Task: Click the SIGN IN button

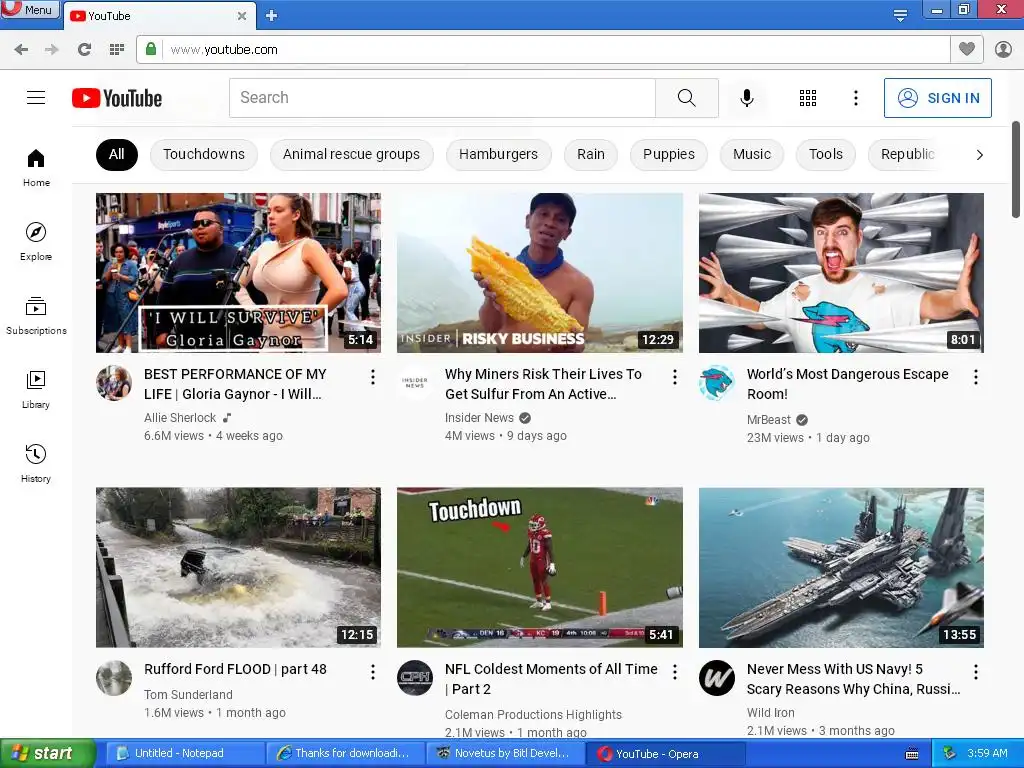Action: tap(938, 98)
